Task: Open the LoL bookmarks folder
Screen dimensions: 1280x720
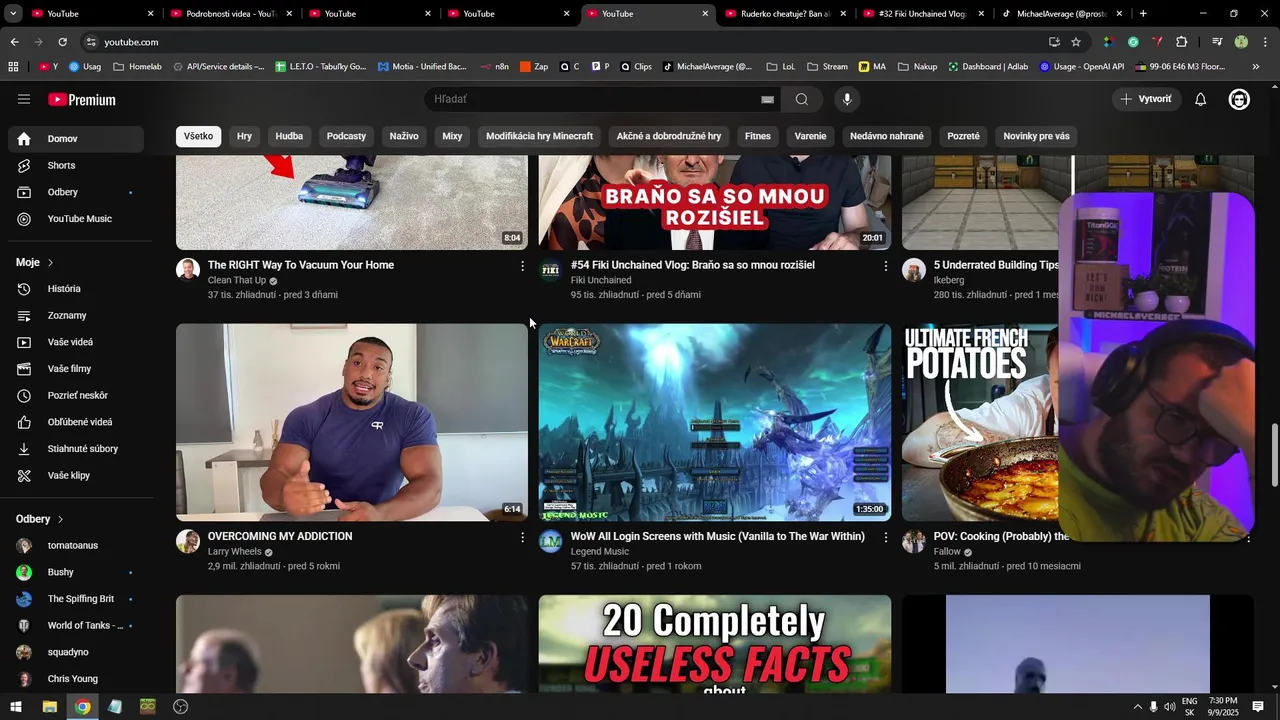Action: (x=780, y=67)
